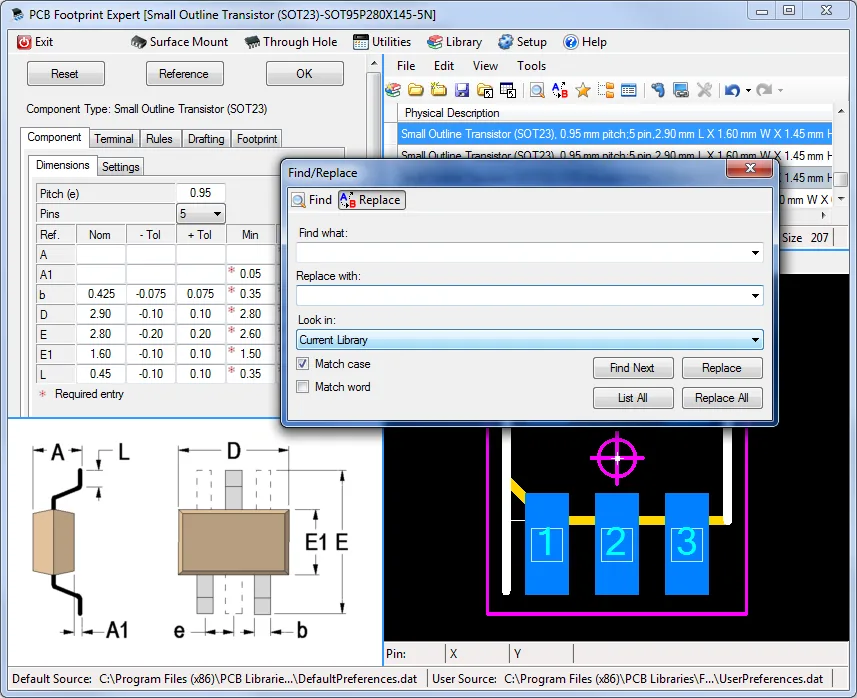The image size is (857, 698).
Task: Click the List All button
Action: (633, 398)
